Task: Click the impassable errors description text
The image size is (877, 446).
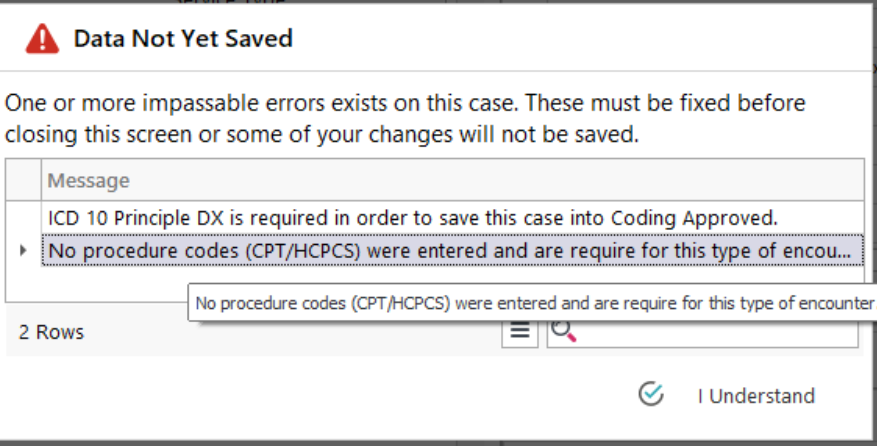Action: [405, 119]
